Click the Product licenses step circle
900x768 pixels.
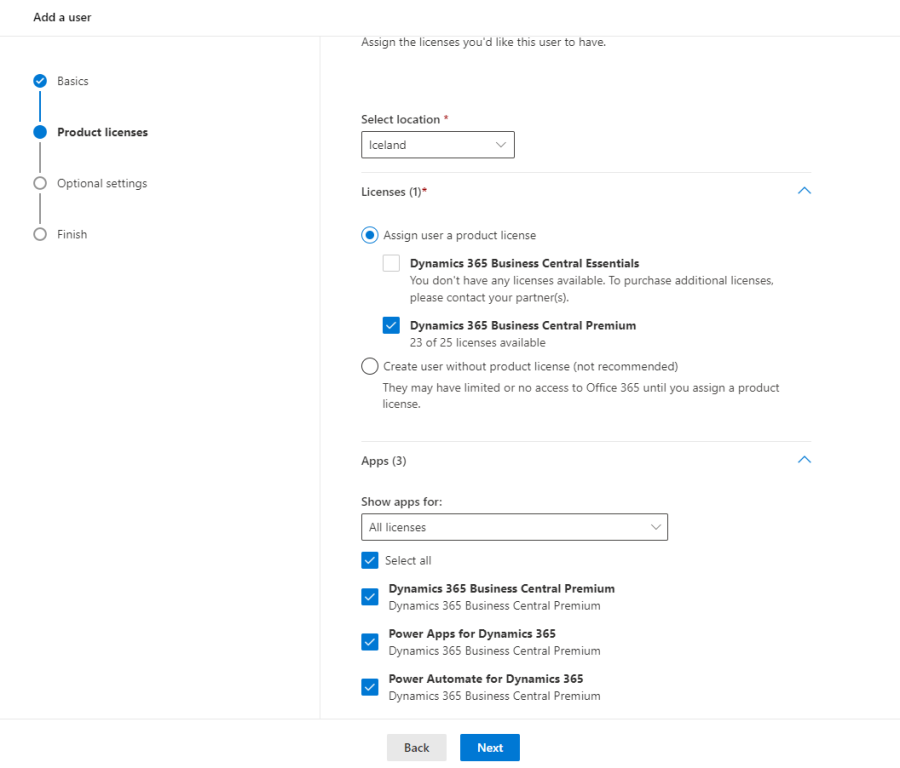point(40,132)
